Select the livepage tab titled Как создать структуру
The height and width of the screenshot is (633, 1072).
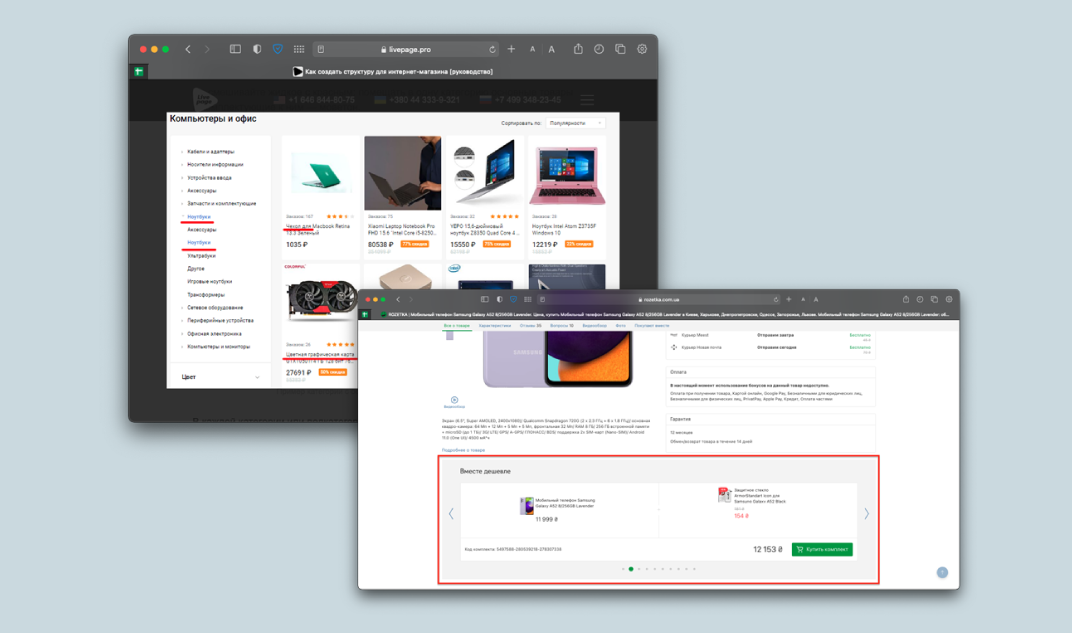point(392,71)
